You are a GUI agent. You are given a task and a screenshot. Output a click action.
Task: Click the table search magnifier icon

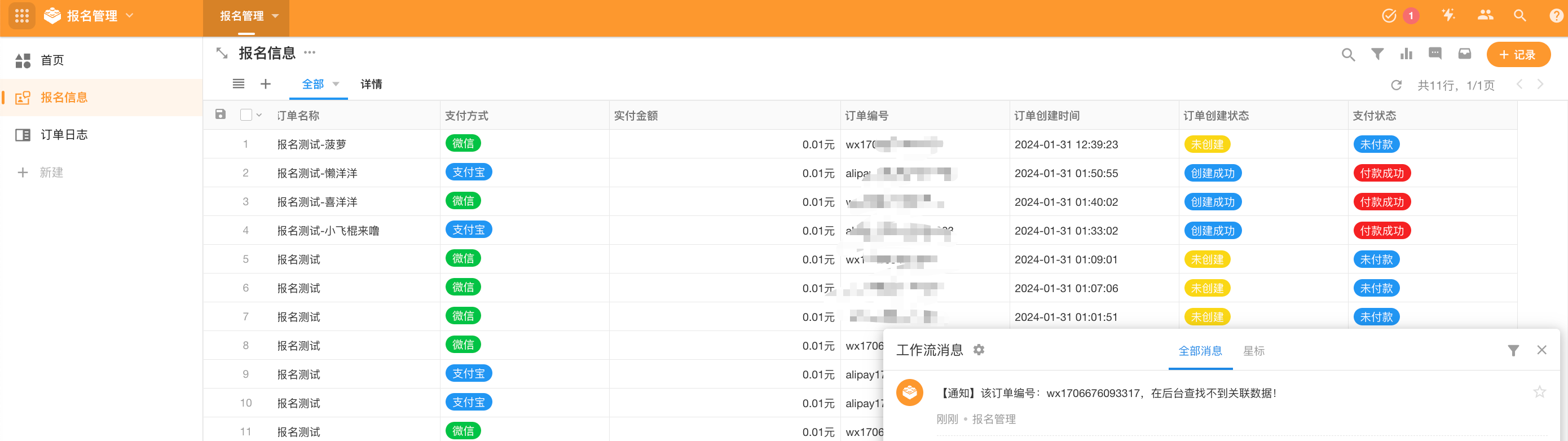click(1347, 55)
